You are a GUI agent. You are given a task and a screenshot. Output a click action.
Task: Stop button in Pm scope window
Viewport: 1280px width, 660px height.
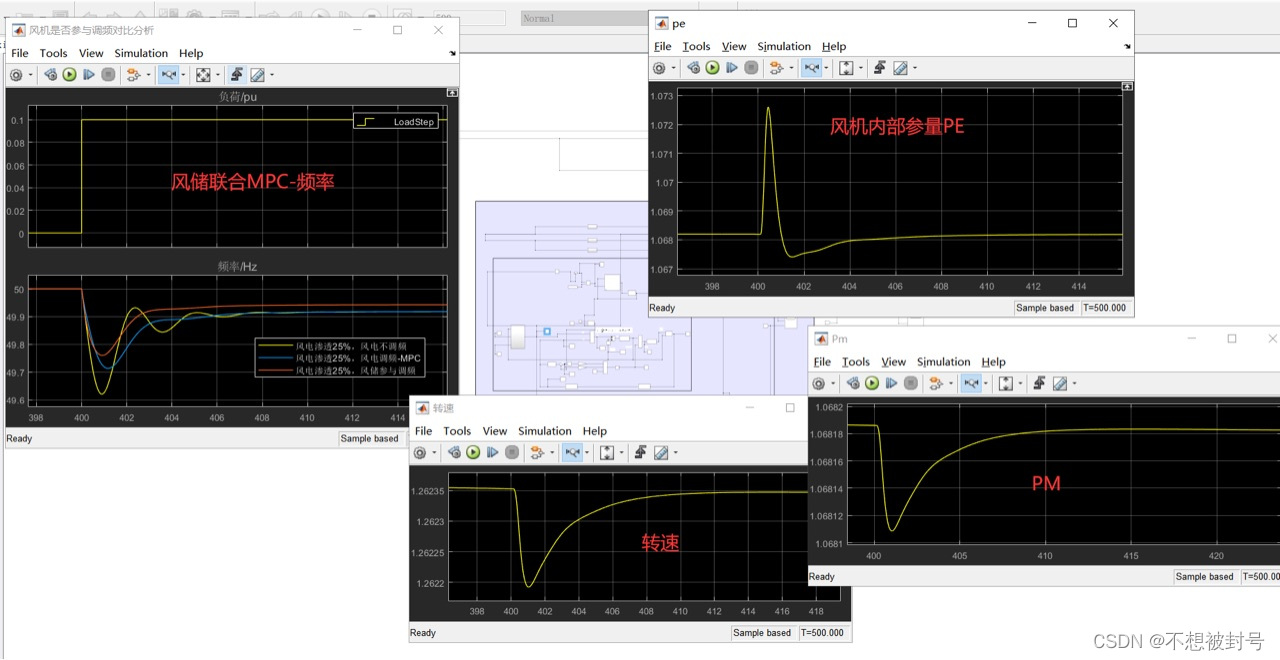click(x=911, y=383)
